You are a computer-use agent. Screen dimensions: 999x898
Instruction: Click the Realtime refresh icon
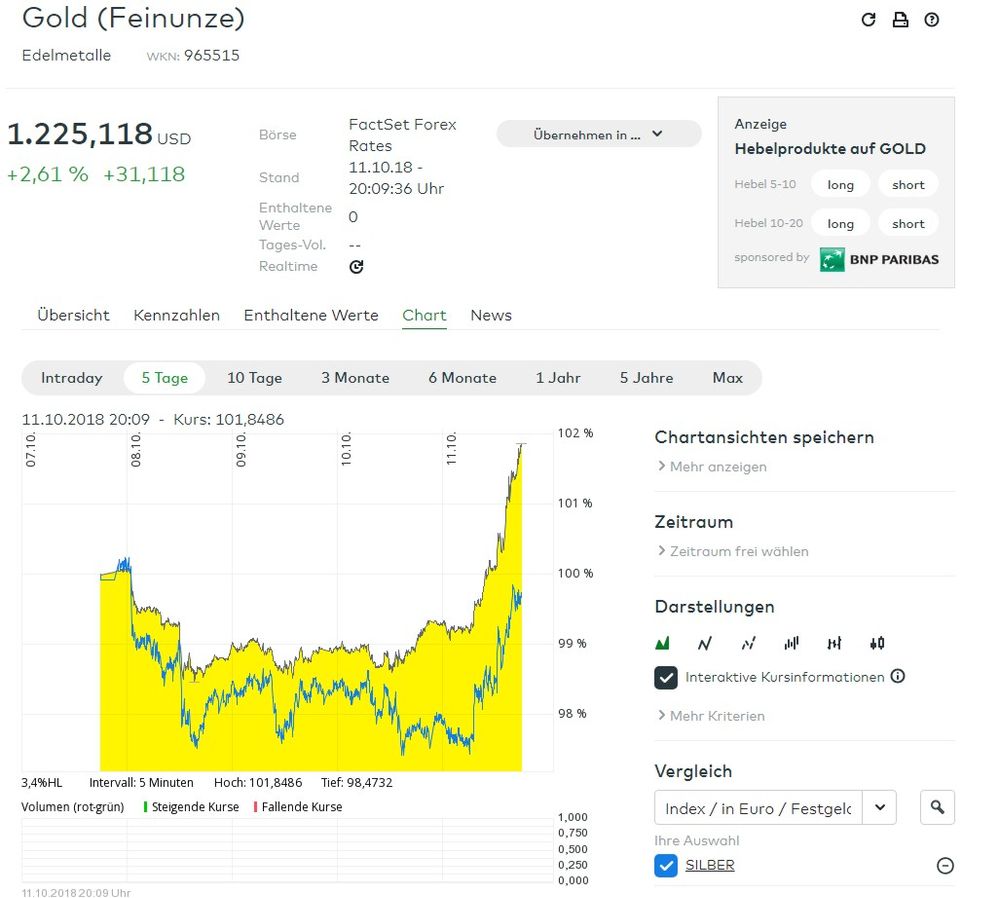coord(356,267)
